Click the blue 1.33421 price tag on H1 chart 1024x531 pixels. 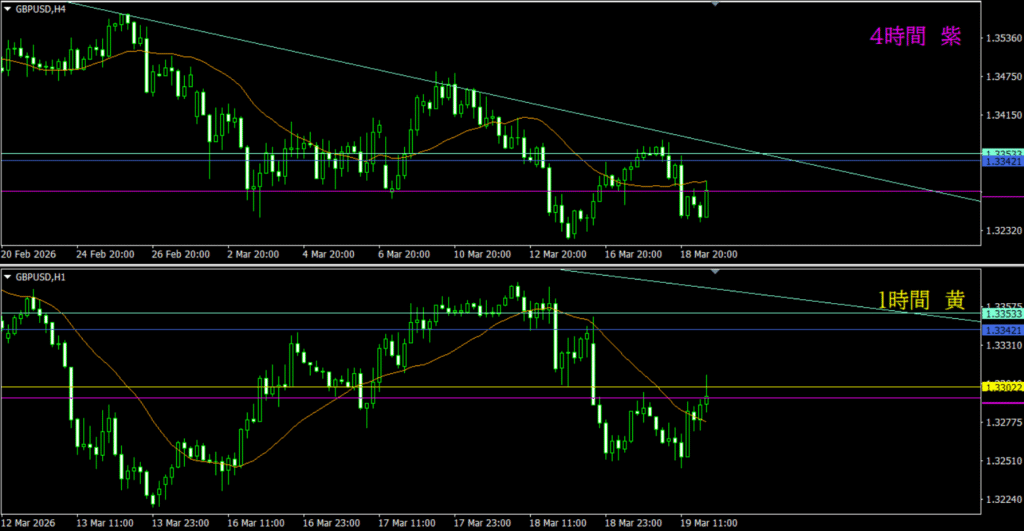[x=1002, y=330]
